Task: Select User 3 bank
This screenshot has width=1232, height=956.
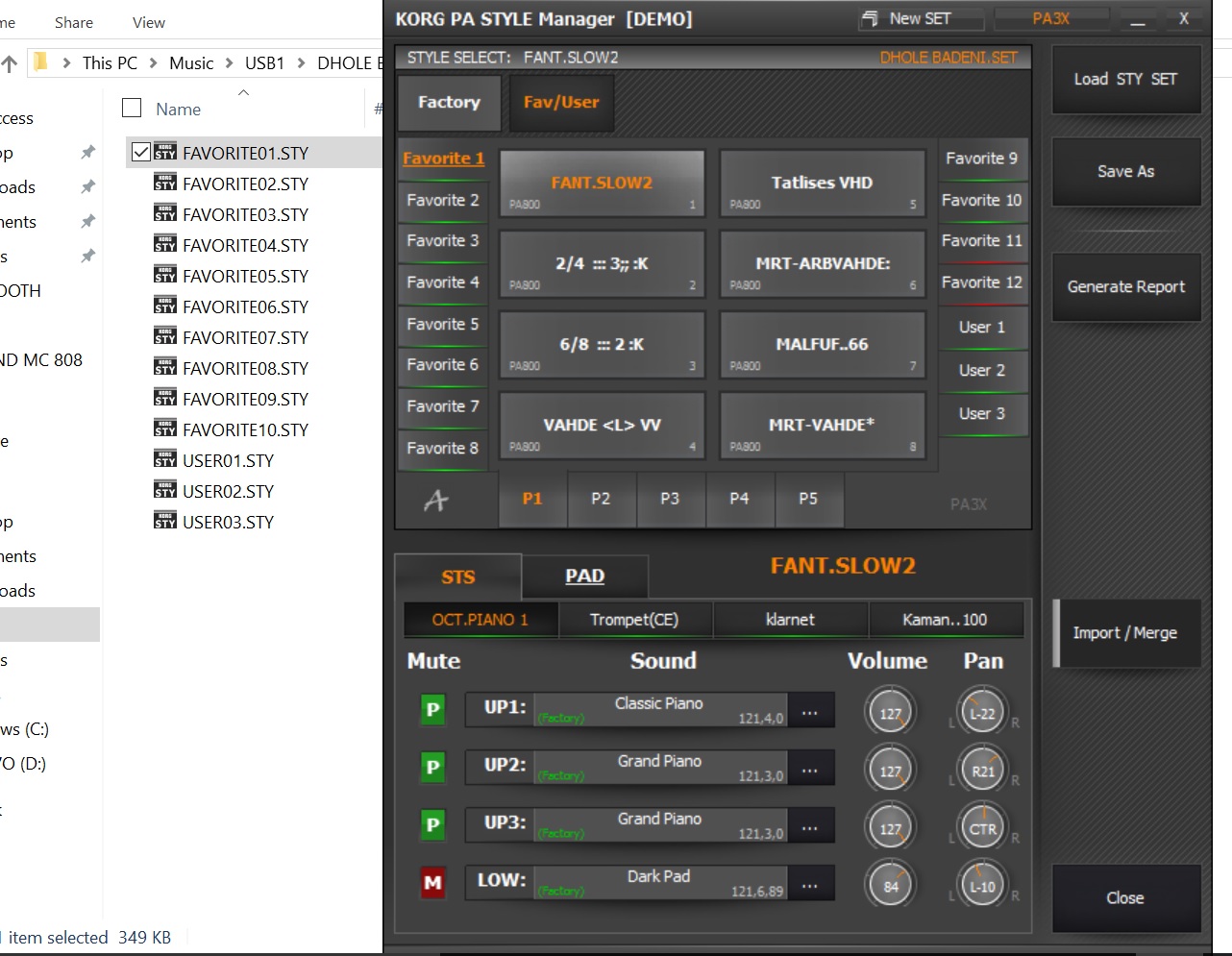Action: tap(982, 414)
